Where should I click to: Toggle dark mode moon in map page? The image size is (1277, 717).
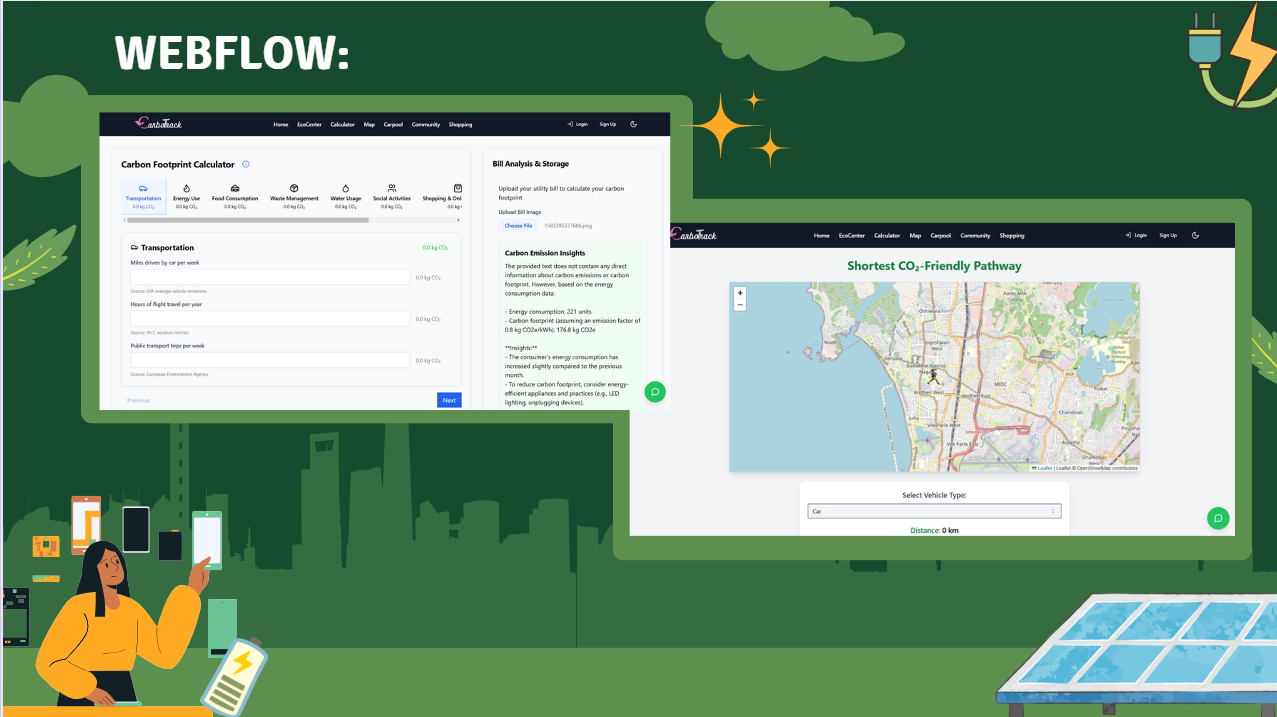pyautogui.click(x=1195, y=235)
